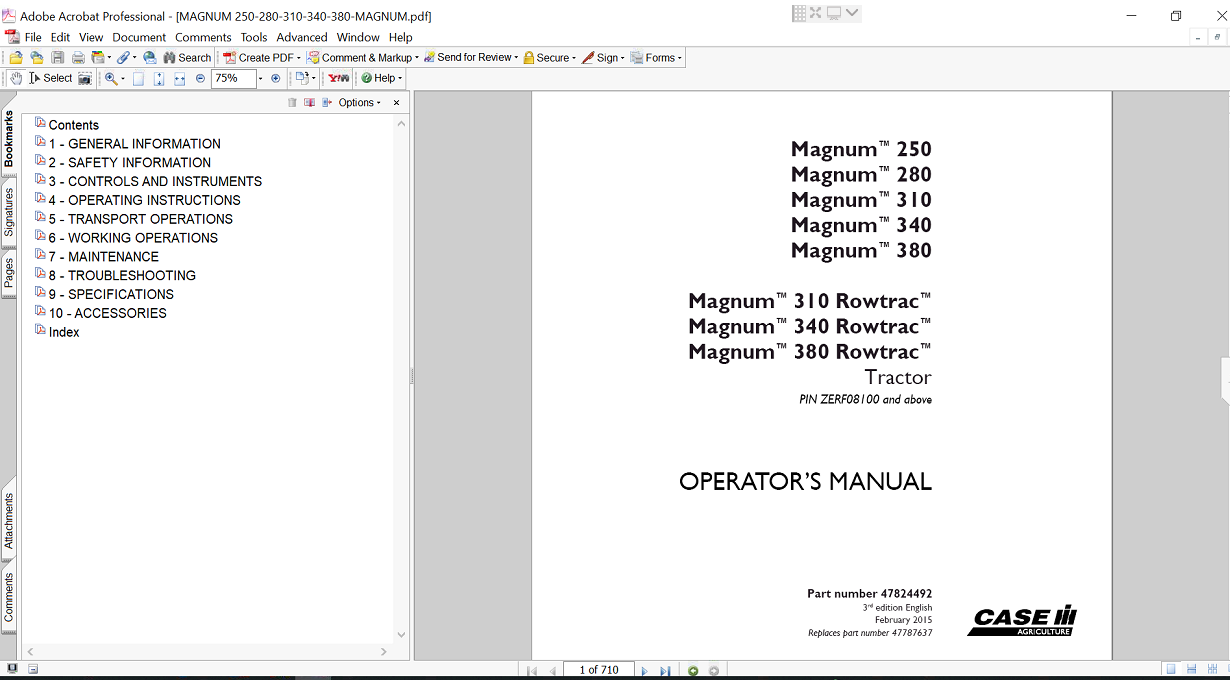Click the Fit Width icon
The height and width of the screenshot is (680, 1230).
click(x=180, y=78)
